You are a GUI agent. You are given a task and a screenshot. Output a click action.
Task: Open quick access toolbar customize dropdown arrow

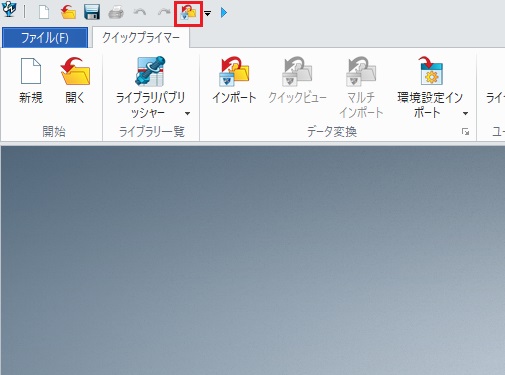pos(208,13)
